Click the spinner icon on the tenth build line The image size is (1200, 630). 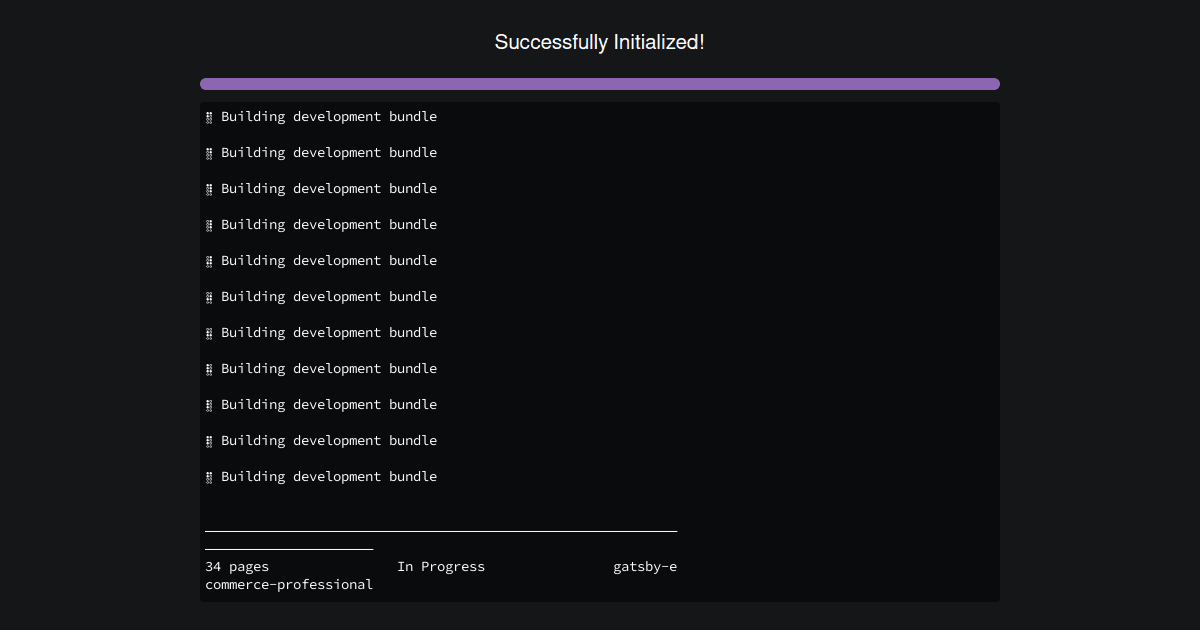click(x=209, y=441)
